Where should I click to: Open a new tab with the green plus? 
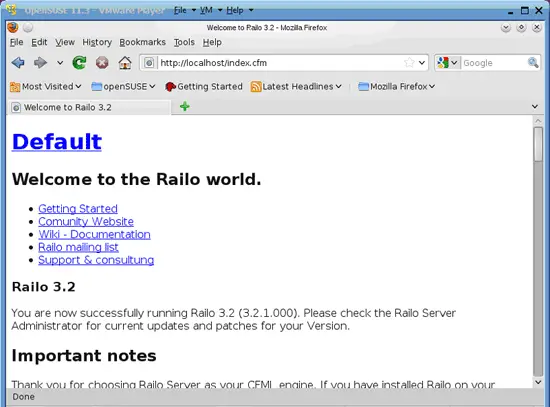pos(185,106)
